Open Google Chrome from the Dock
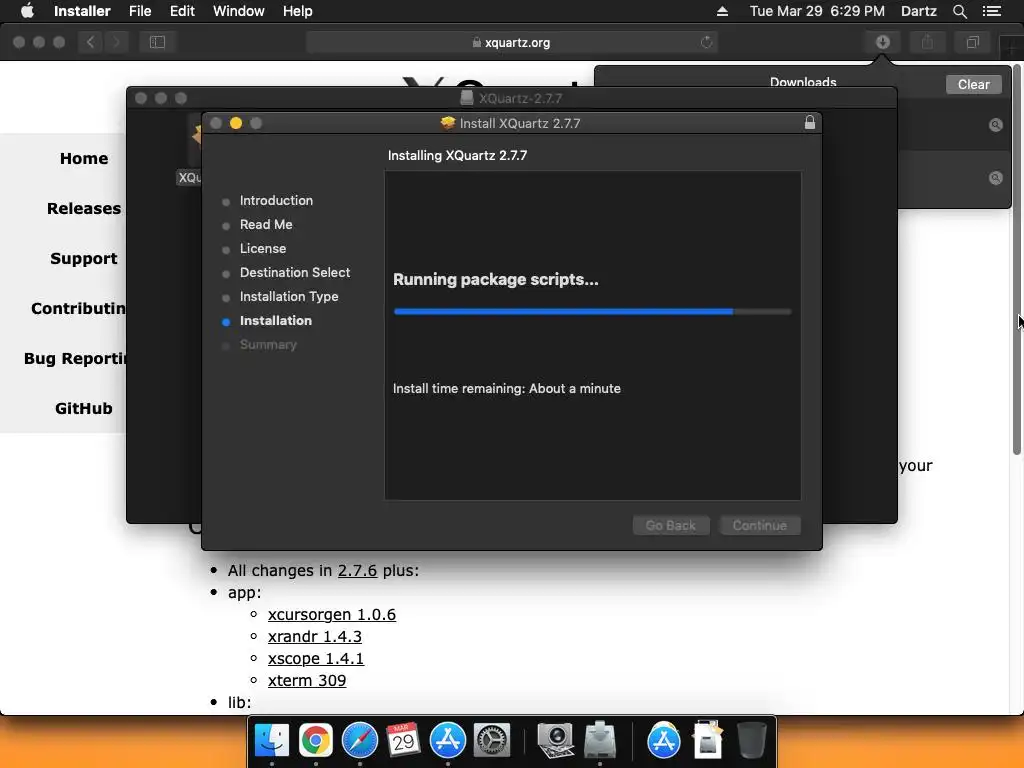1024x768 pixels. click(x=315, y=741)
